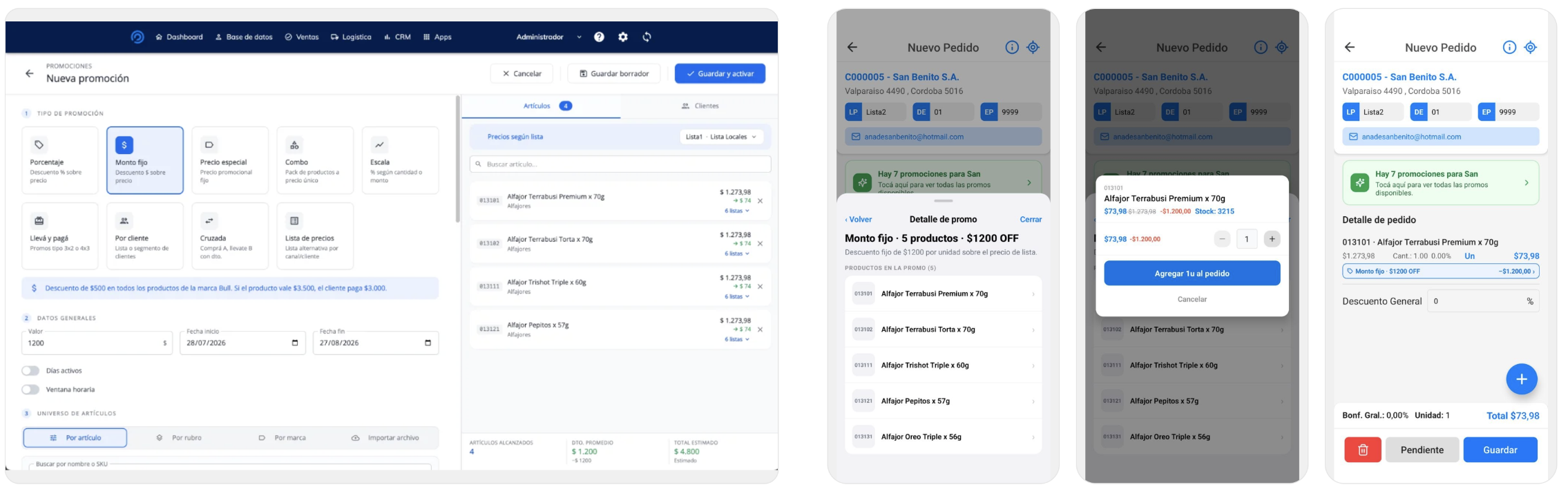
Task: Open the CRM menu
Action: point(397,37)
